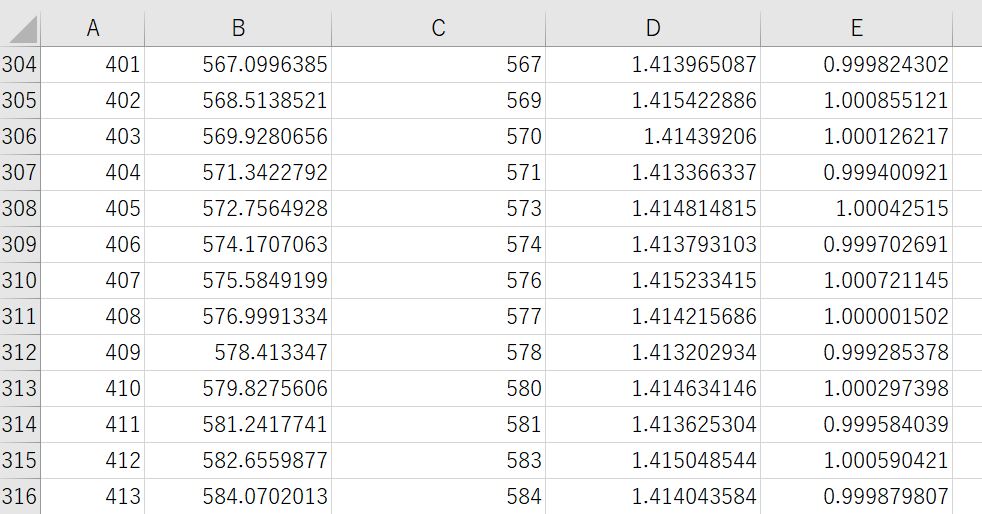Screen dimensions: 982x514
Task: Click cell containing 571.3422792
Action: (x=238, y=173)
